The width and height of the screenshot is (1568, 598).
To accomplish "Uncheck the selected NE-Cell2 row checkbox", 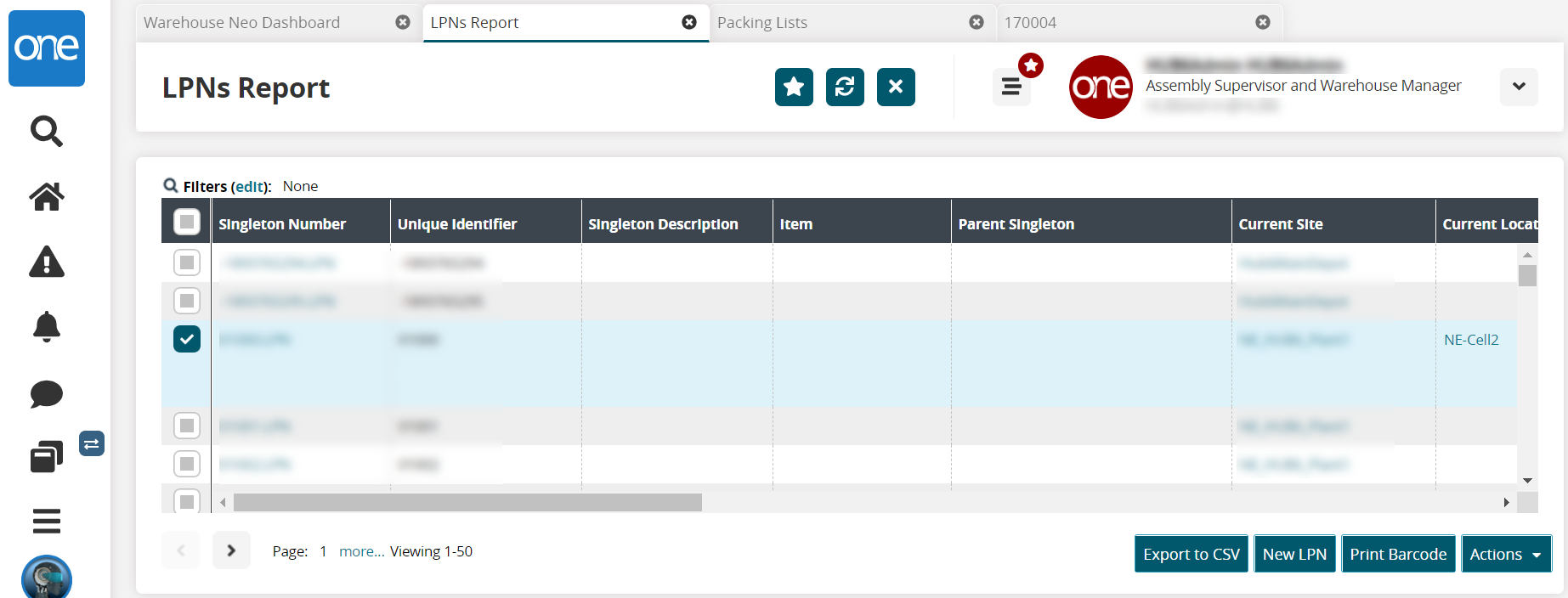I will tap(187, 339).
